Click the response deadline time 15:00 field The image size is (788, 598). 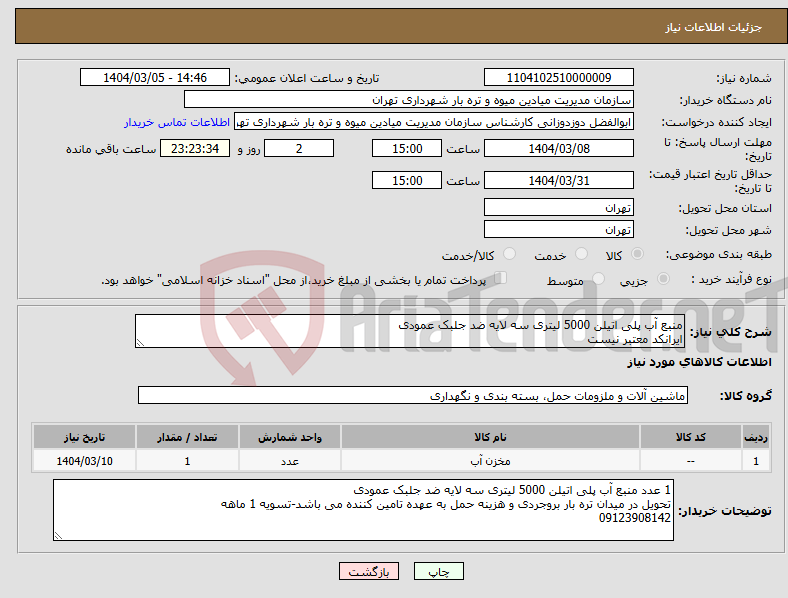click(407, 148)
